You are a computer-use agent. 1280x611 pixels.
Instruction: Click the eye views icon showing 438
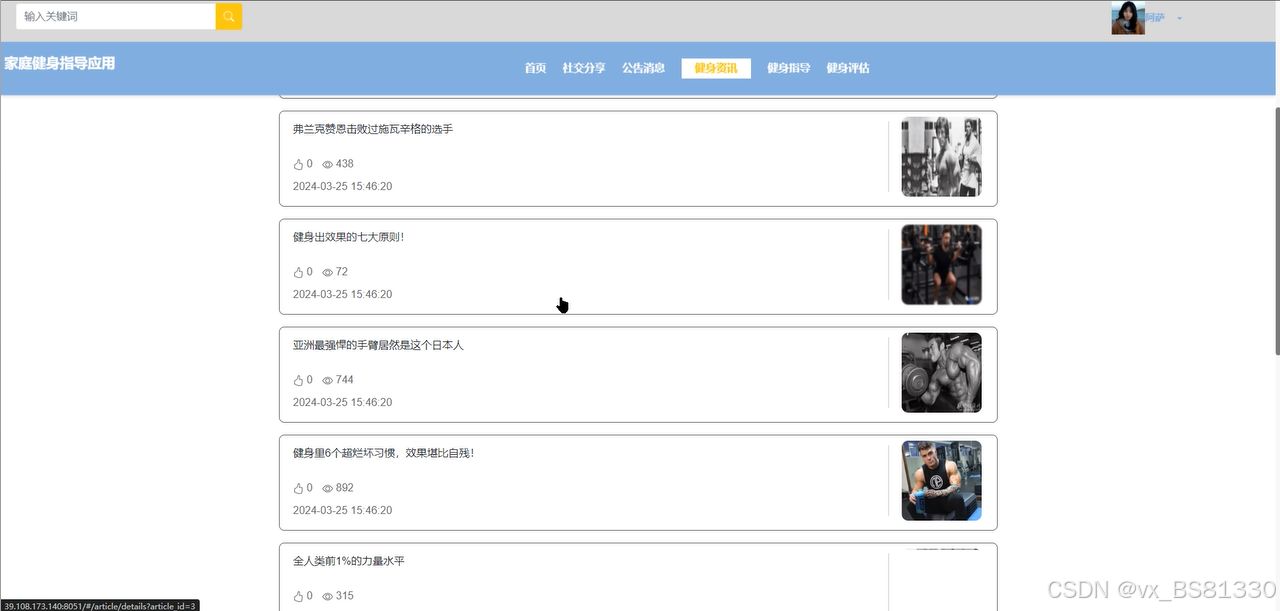(x=327, y=164)
